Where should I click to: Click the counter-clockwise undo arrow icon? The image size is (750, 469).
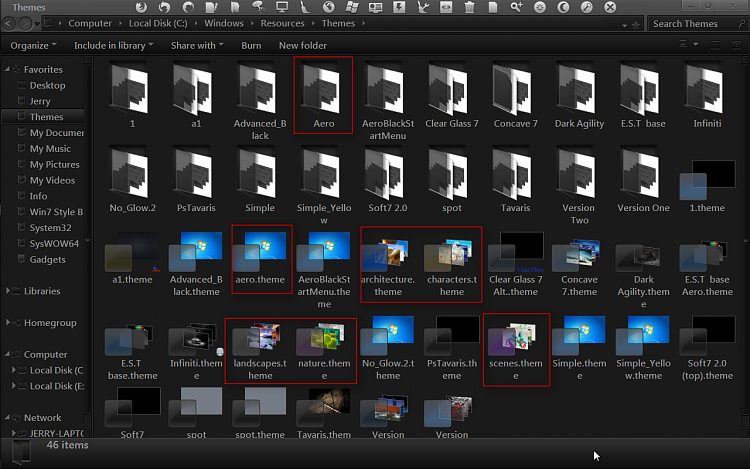(165, 7)
